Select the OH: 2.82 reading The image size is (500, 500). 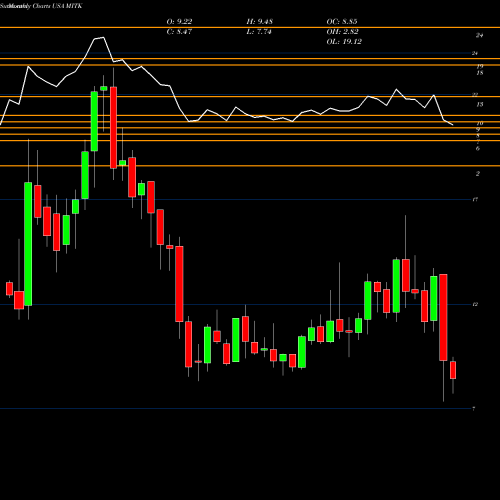tap(343, 32)
